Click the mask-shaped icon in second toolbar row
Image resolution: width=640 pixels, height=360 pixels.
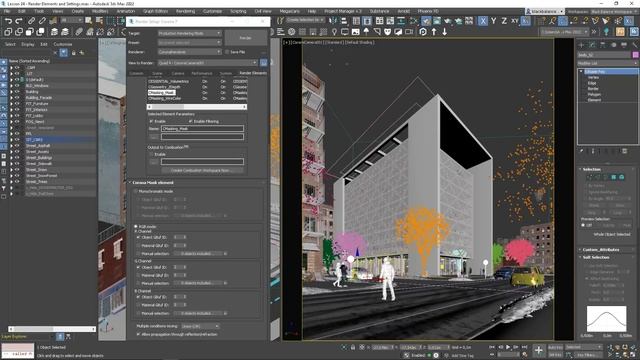click(387, 31)
